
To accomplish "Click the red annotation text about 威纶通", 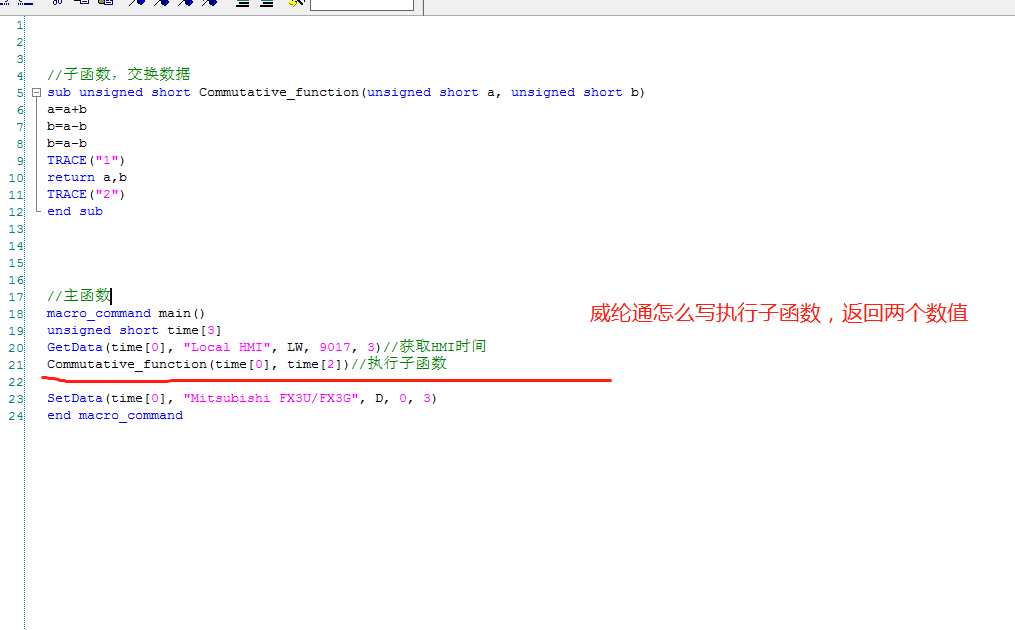I will (778, 313).
